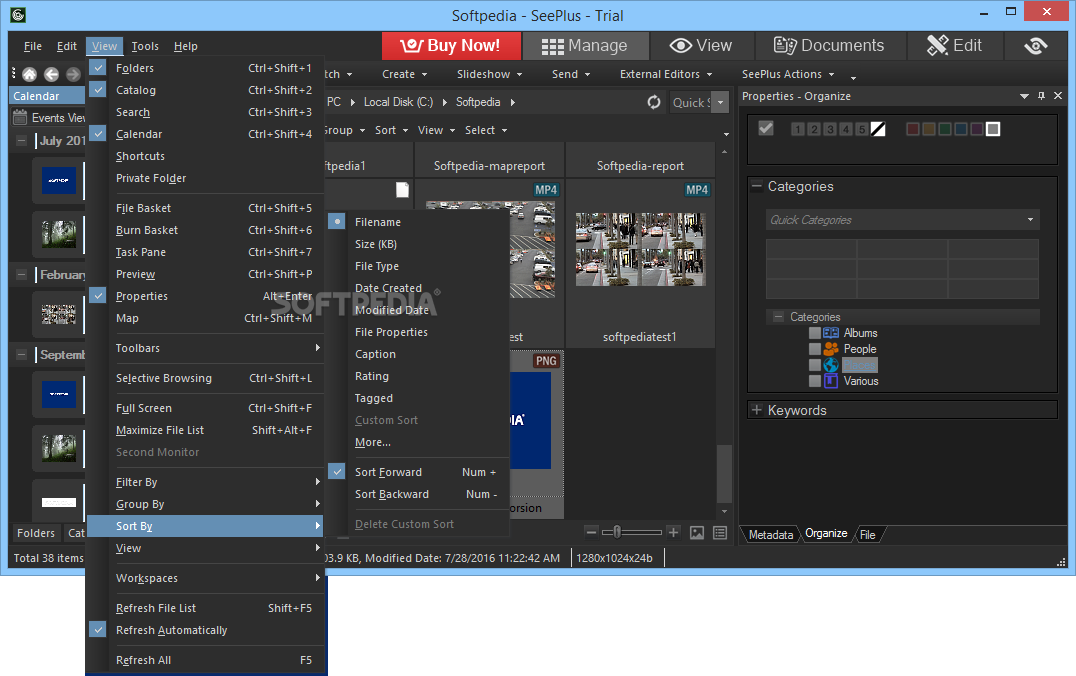Open the Filter By submenu
Image resolution: width=1076 pixels, height=676 pixels.
[x=205, y=482]
